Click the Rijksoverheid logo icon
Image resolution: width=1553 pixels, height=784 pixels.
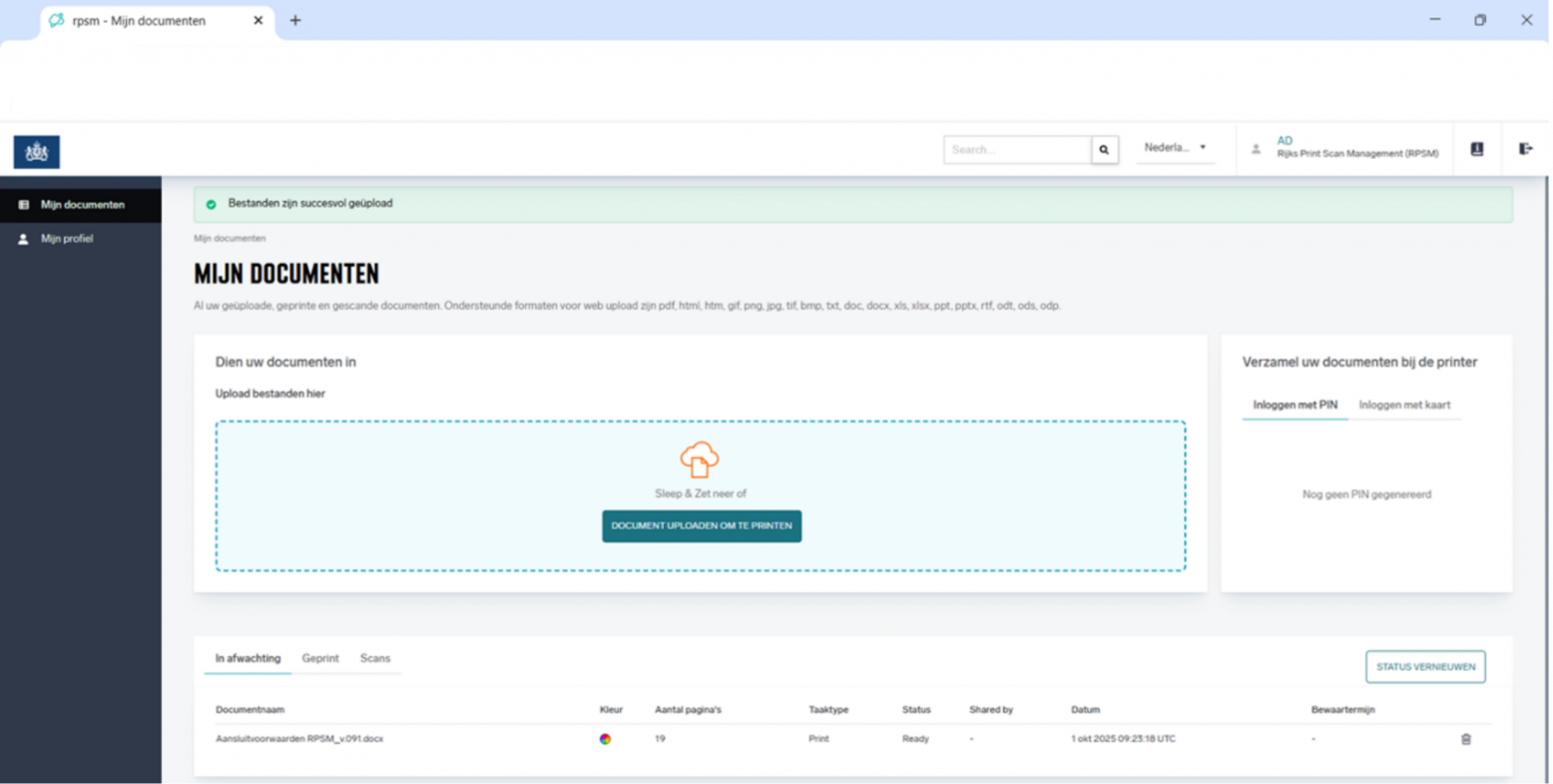37,152
